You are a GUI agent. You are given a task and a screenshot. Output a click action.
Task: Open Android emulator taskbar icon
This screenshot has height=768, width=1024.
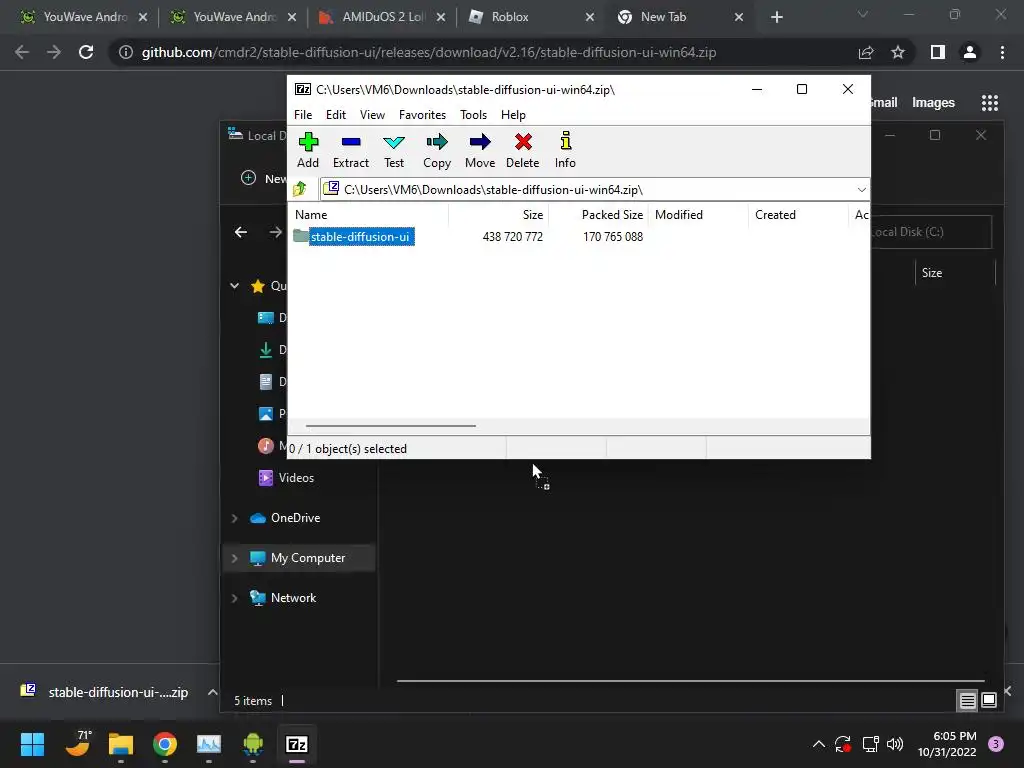click(x=253, y=744)
